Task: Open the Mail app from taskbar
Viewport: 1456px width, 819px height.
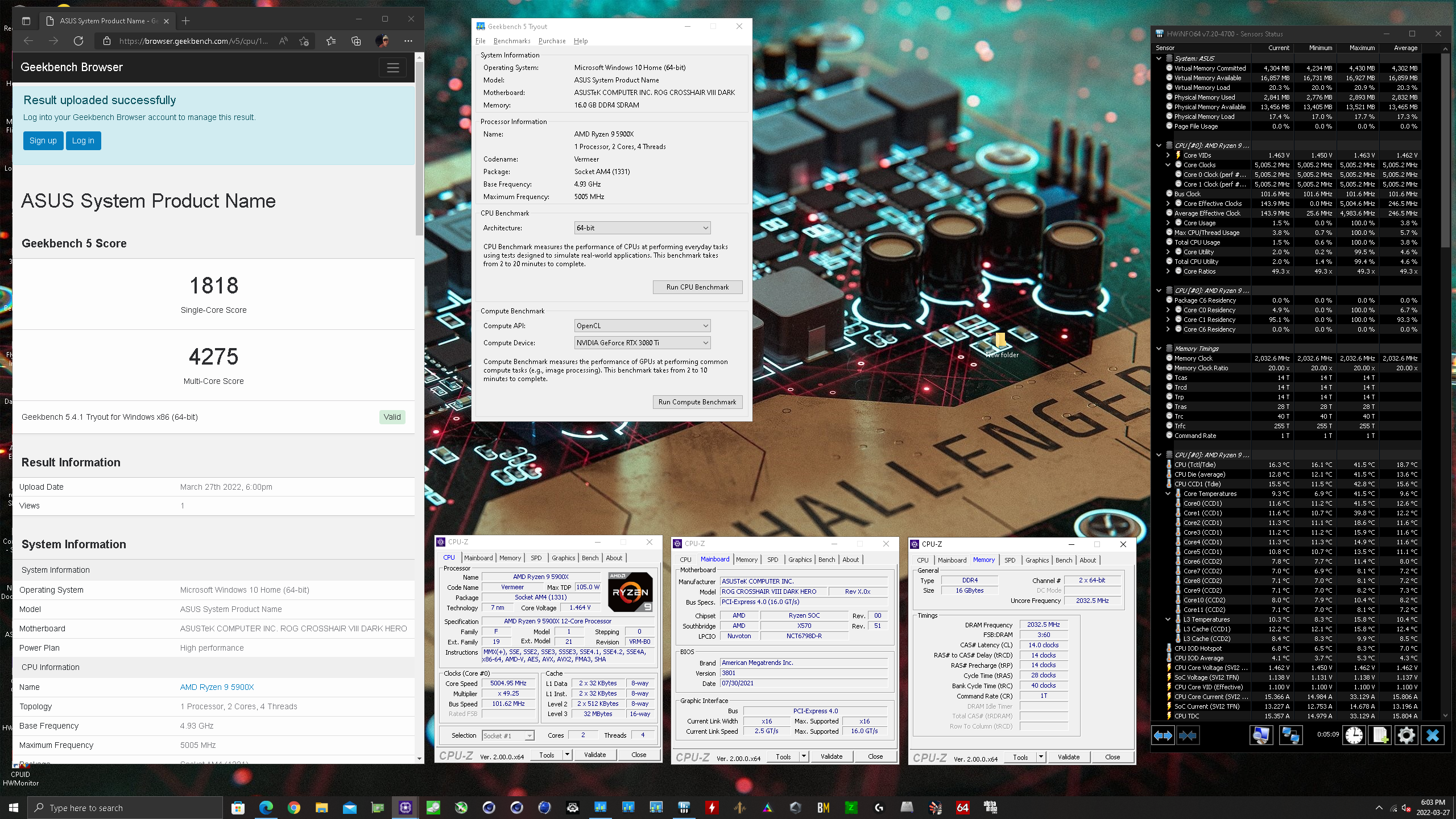Action: [349, 807]
